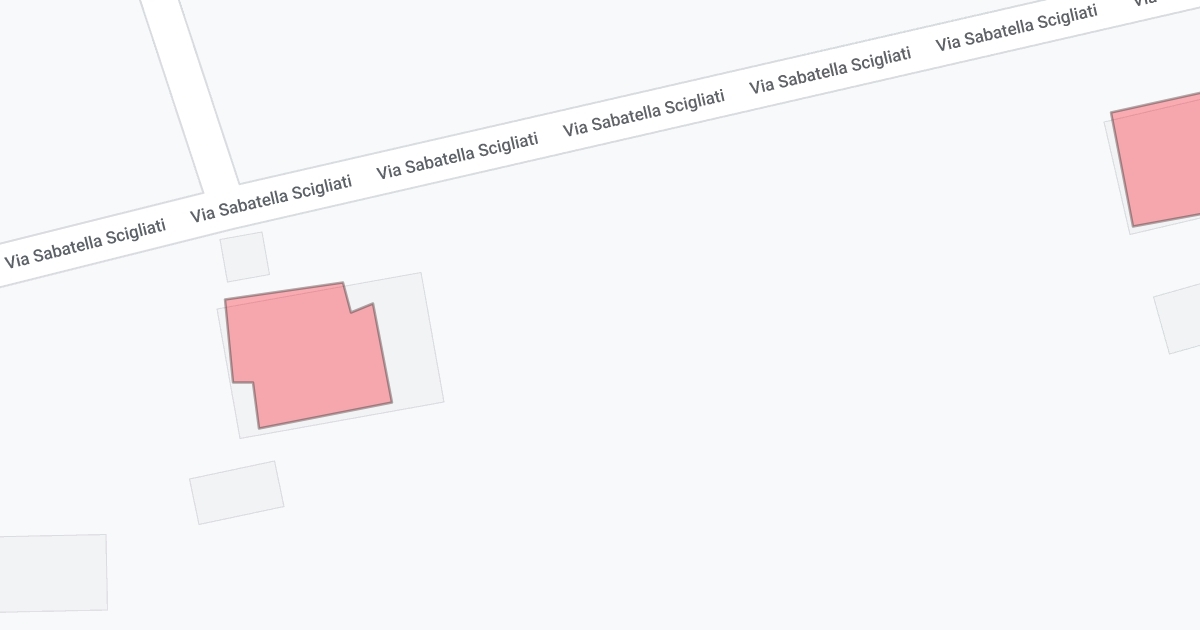Select second Via Sabatella Scigliati label from left

click(x=271, y=198)
